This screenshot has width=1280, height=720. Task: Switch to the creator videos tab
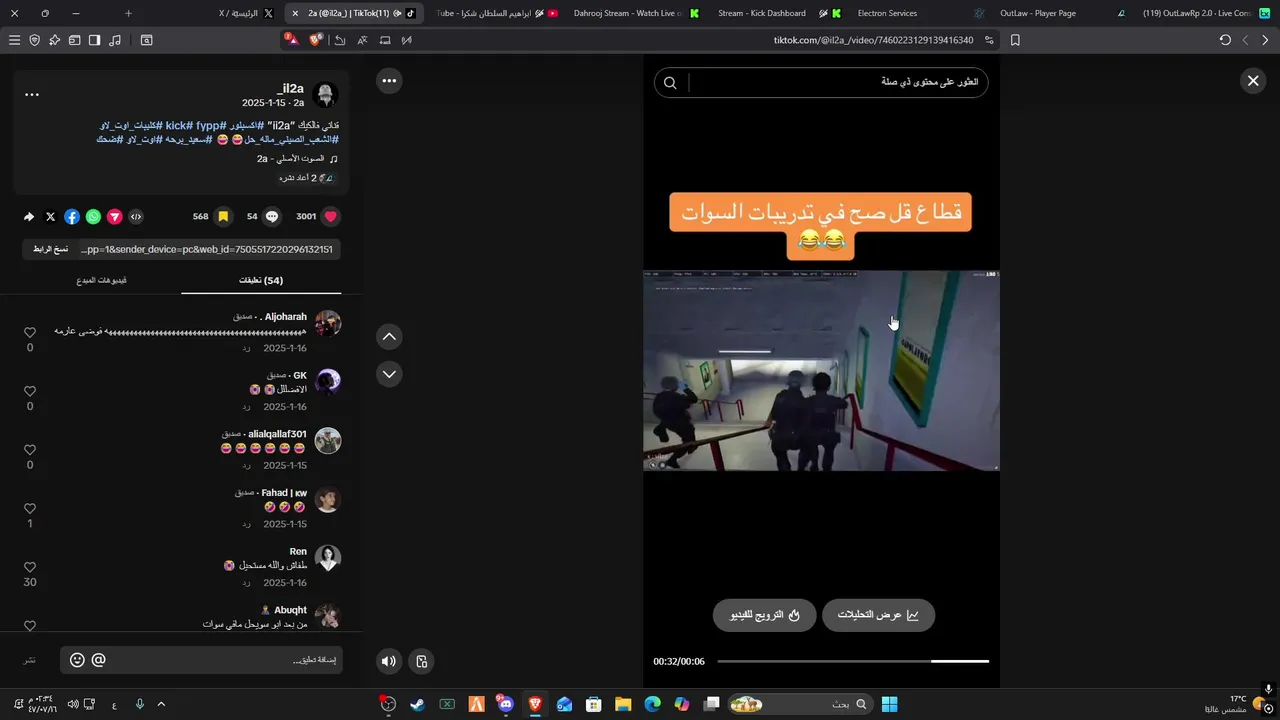101,280
